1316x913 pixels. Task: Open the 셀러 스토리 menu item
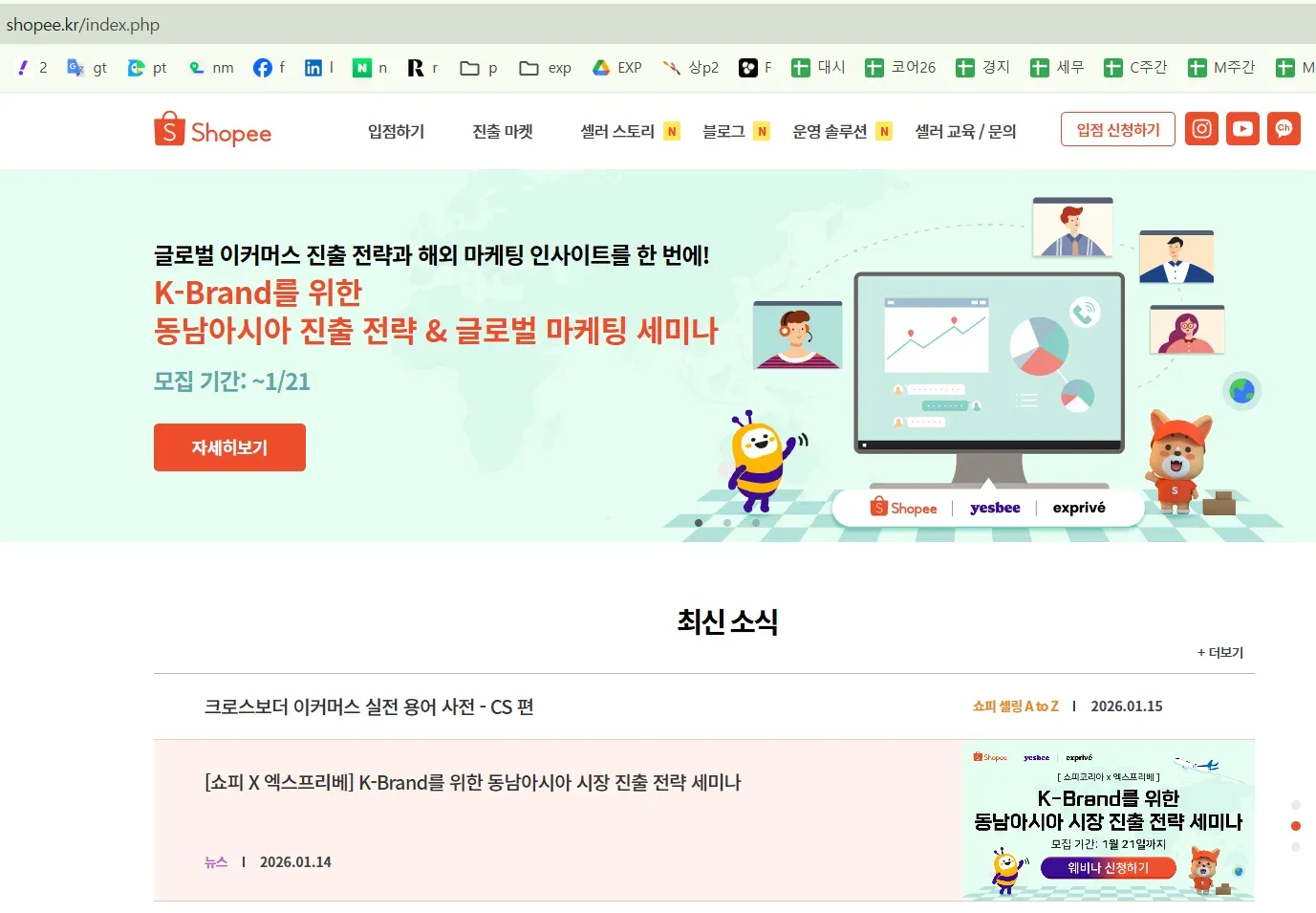tap(622, 131)
